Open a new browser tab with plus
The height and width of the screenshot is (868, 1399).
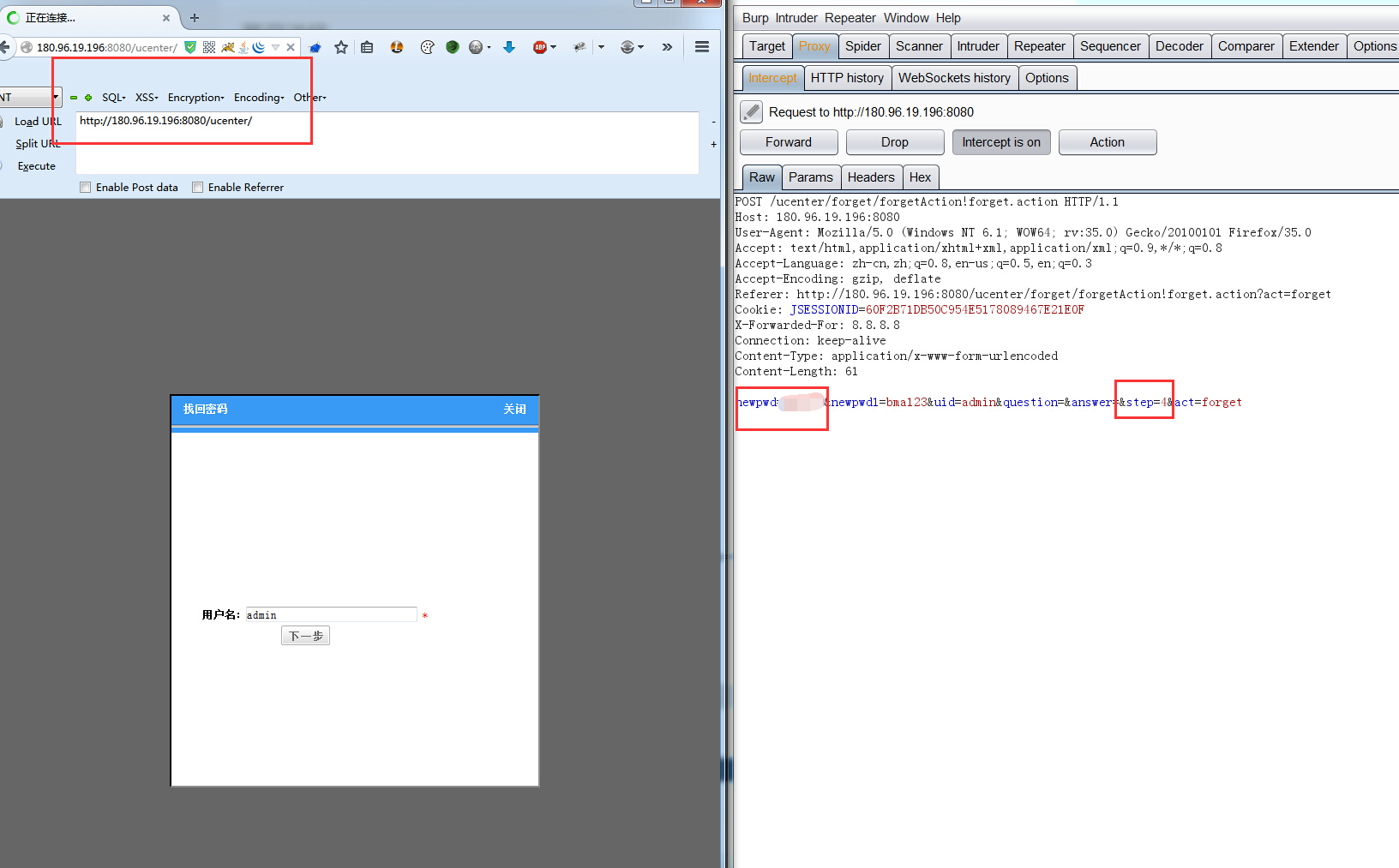[195, 17]
